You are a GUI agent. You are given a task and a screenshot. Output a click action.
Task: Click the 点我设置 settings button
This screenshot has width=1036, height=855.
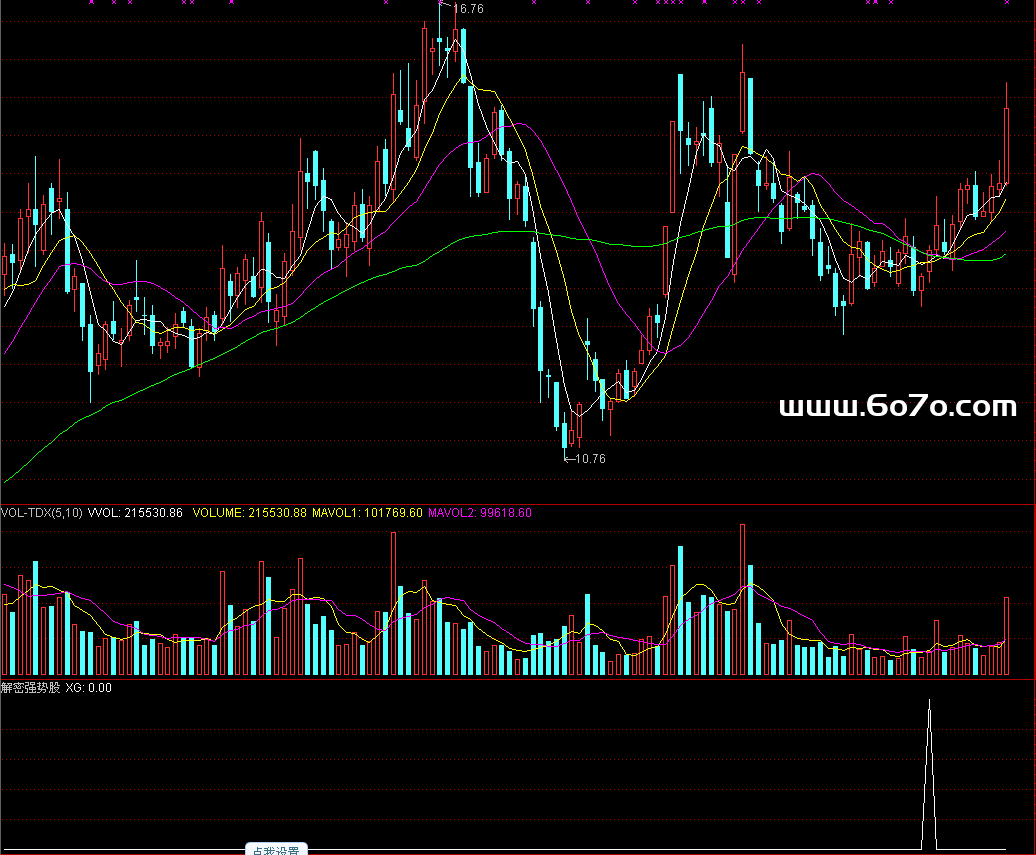pos(276,850)
